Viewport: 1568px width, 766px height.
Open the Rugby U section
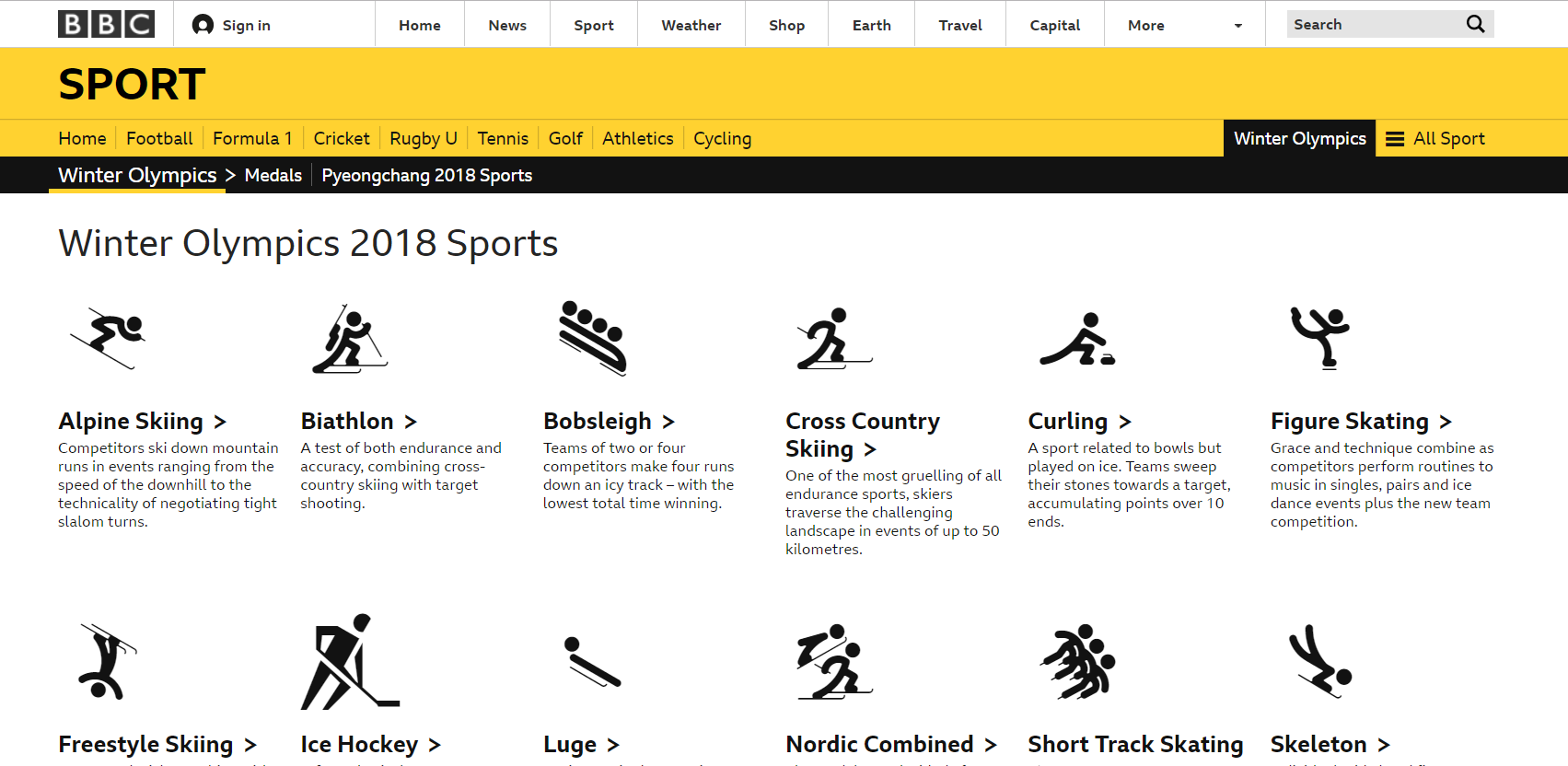pos(424,139)
